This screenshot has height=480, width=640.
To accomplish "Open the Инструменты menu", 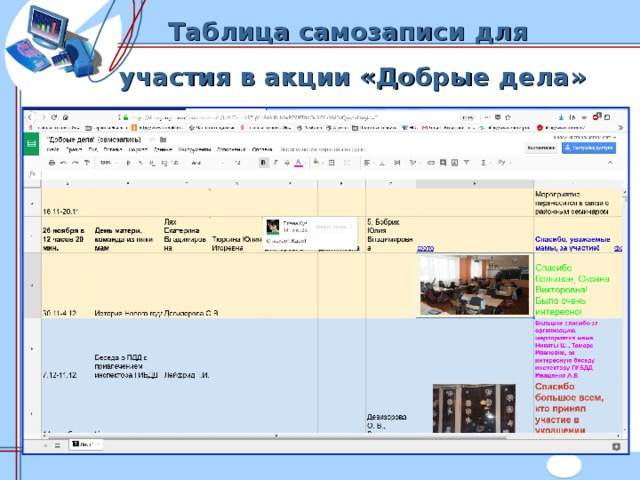I will pyautogui.click(x=194, y=150).
